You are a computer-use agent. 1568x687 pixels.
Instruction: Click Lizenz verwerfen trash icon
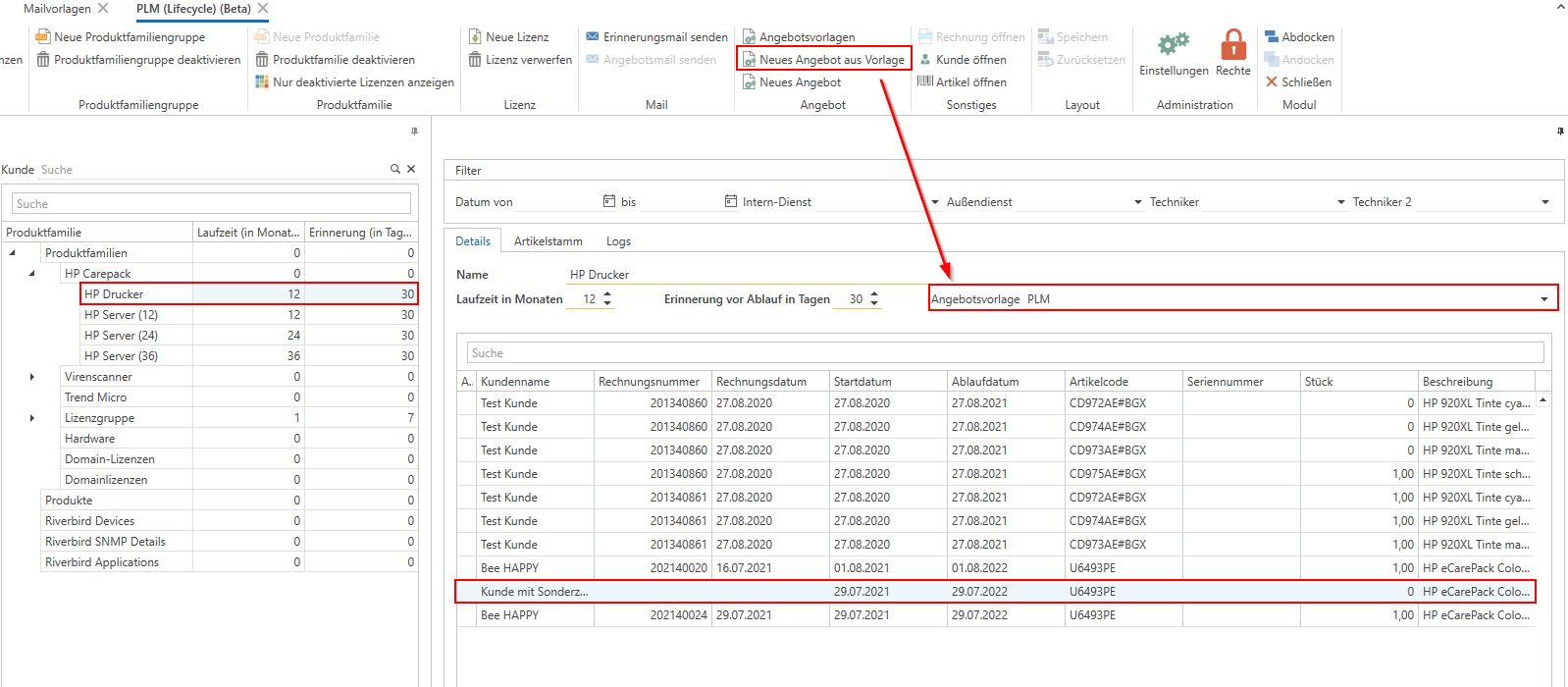(x=476, y=60)
